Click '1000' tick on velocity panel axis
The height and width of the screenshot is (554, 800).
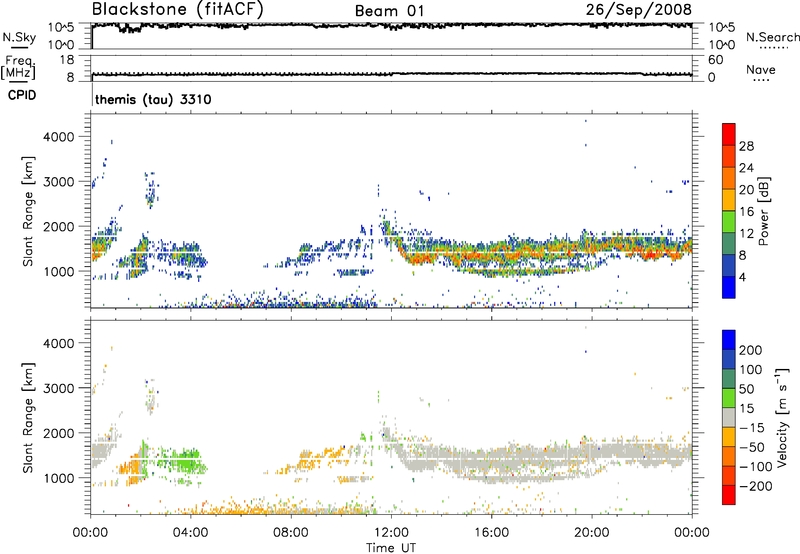58,478
